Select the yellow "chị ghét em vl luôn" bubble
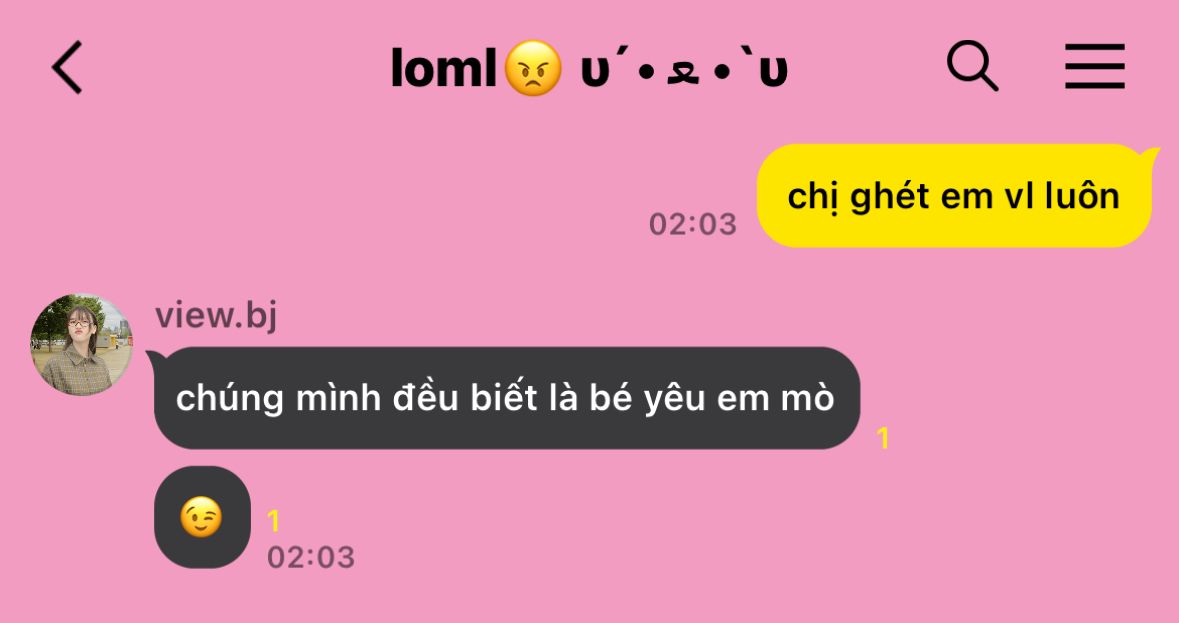This screenshot has height=623, width=1179. [x=954, y=196]
